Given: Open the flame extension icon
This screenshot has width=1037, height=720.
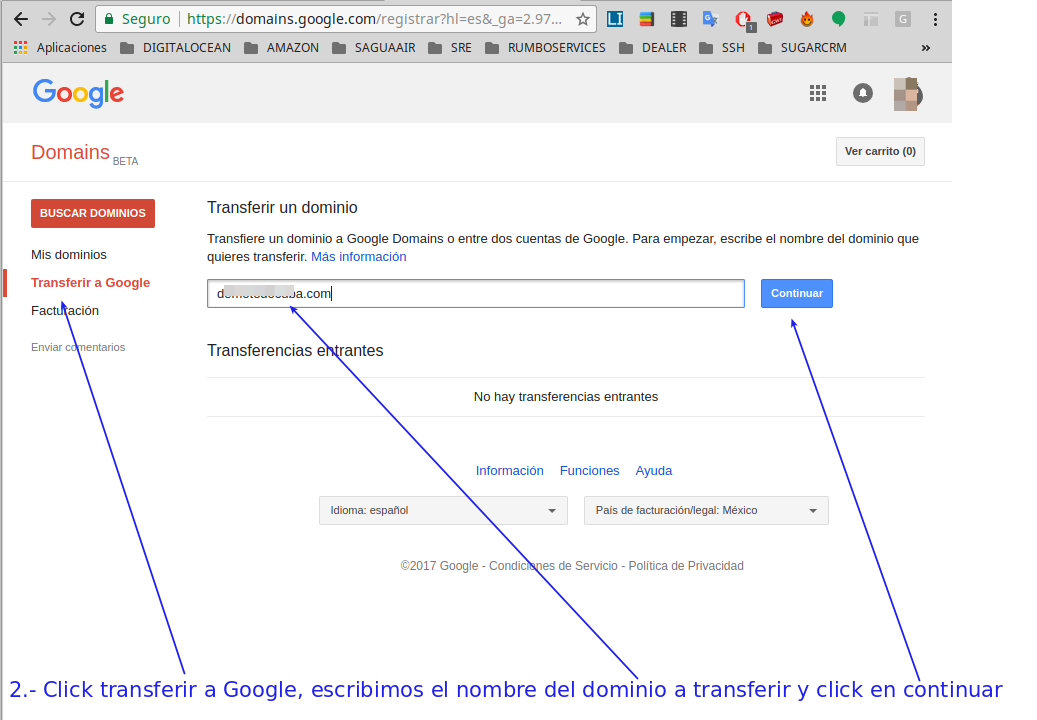Looking at the screenshot, I should point(806,19).
